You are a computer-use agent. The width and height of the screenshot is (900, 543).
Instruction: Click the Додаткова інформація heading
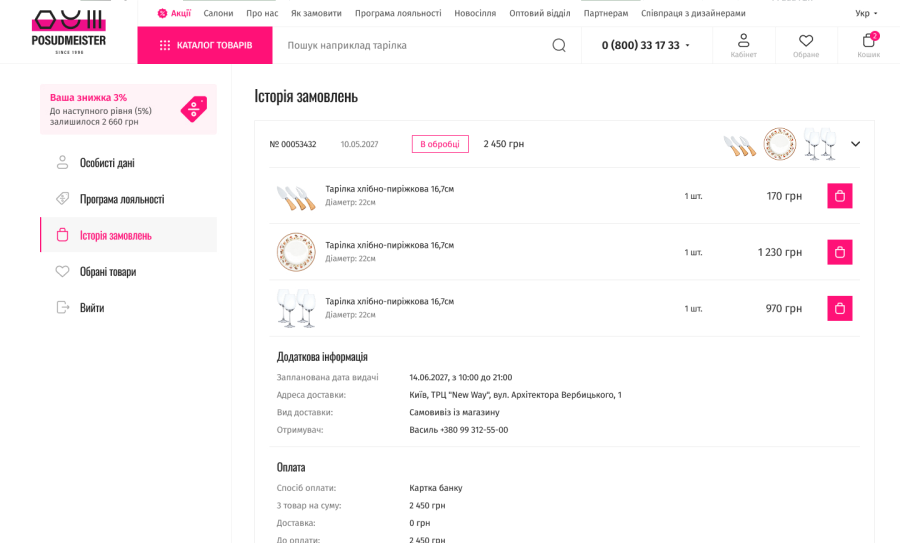pyautogui.click(x=322, y=357)
